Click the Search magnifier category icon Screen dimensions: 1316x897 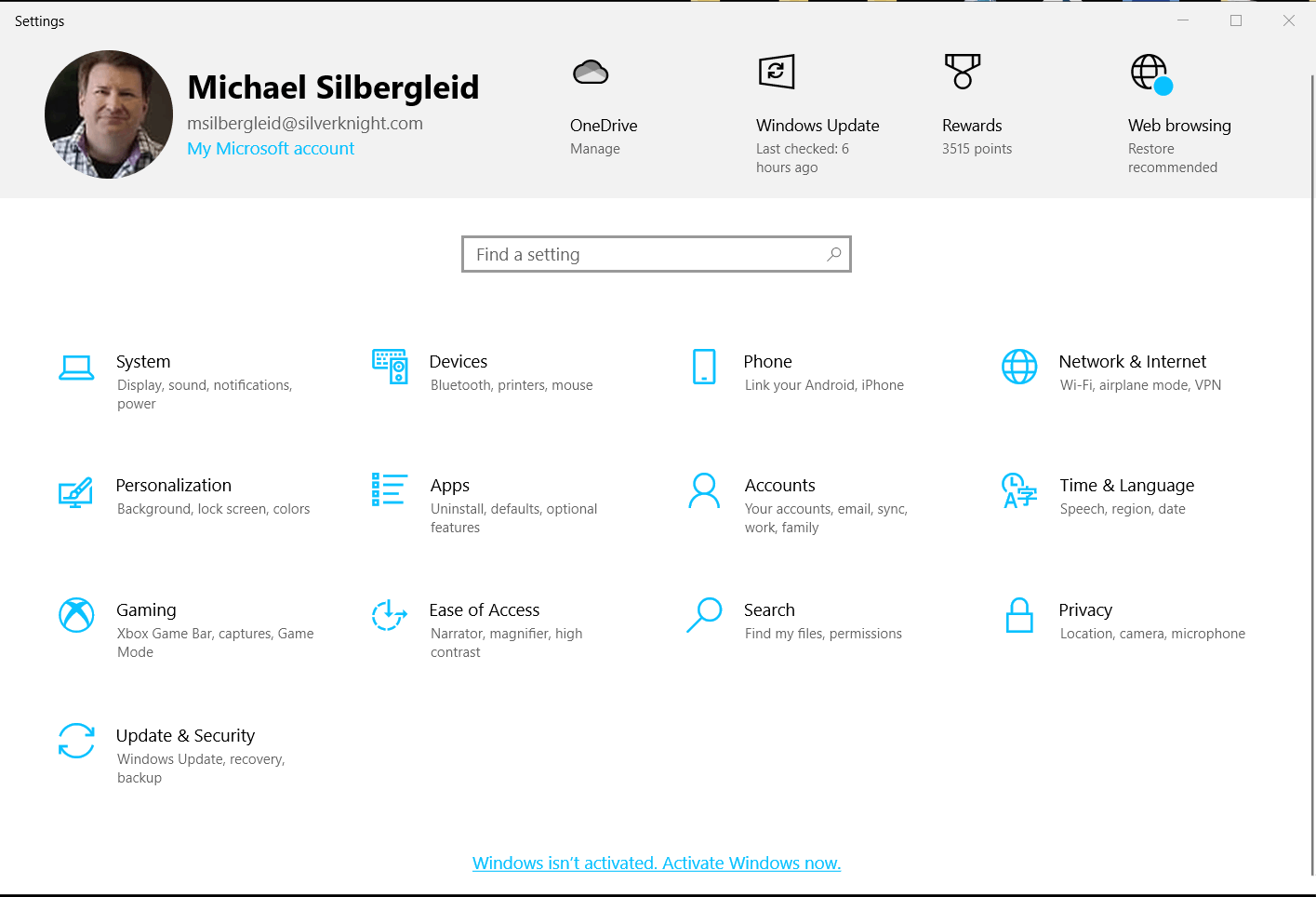(704, 615)
